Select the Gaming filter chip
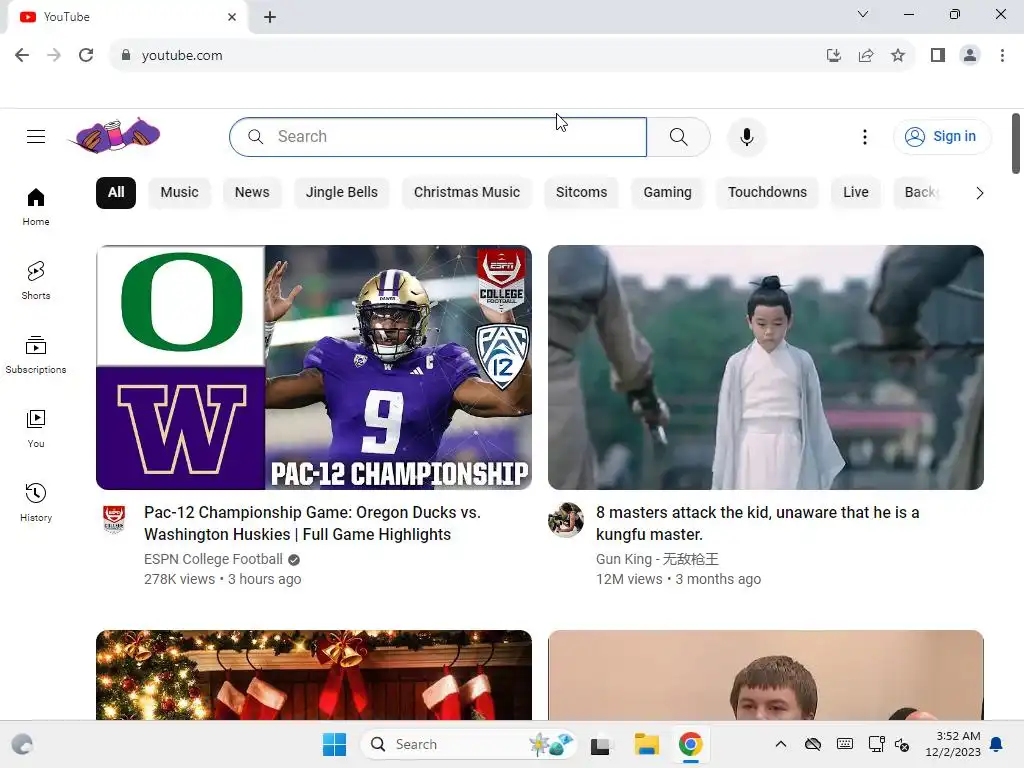Screen dimensions: 1024x768 (x=667, y=193)
